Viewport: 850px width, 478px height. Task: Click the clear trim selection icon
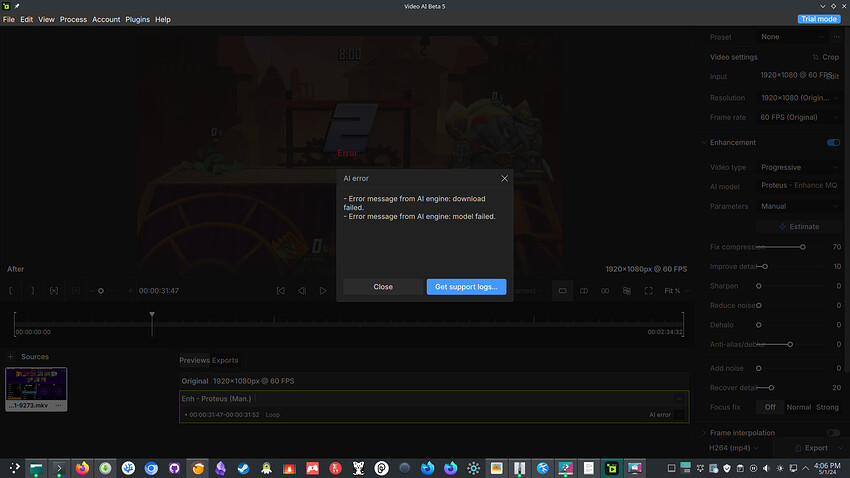[54, 291]
